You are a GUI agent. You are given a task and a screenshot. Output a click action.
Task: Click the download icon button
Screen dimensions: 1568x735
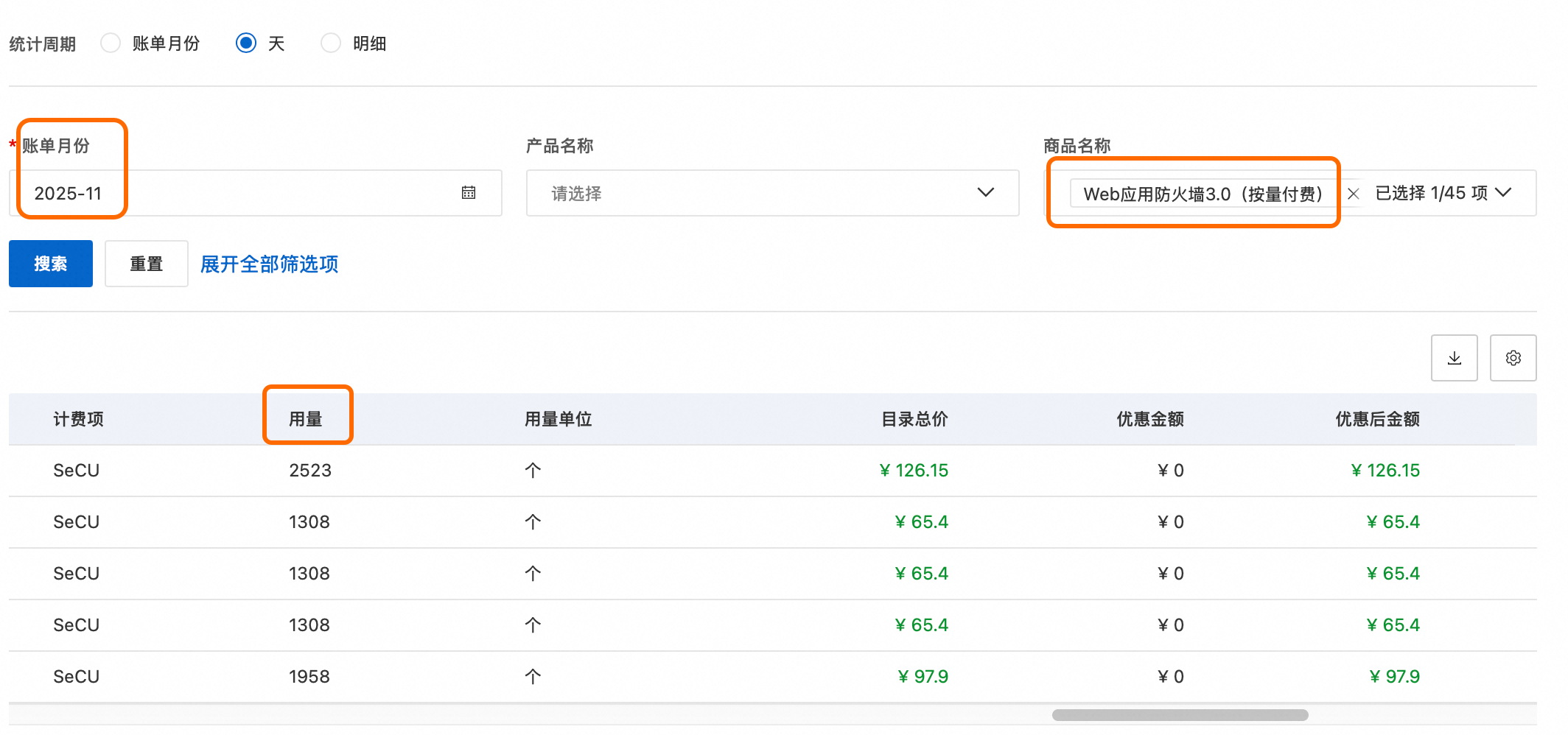point(1454,358)
